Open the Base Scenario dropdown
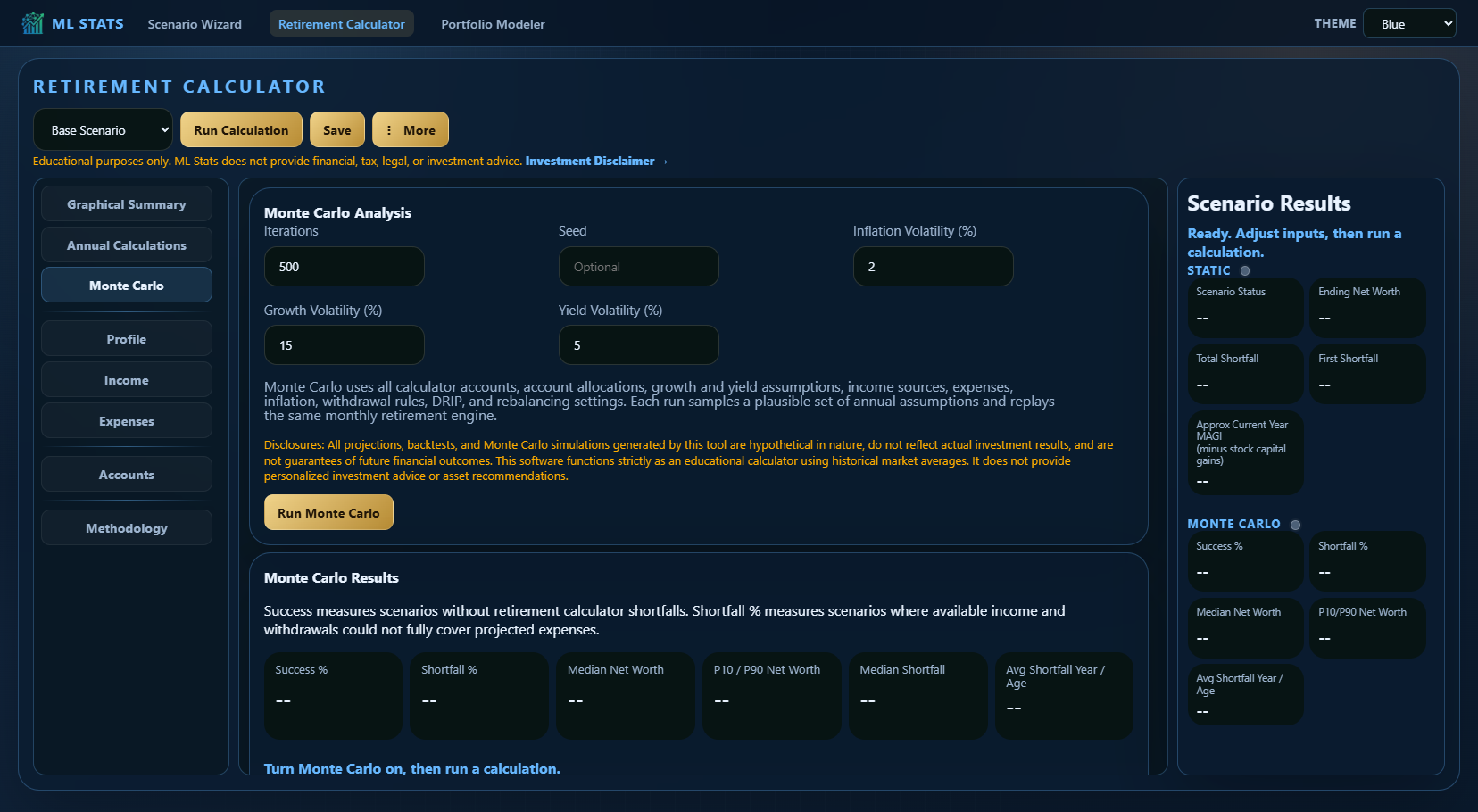Image resolution: width=1478 pixels, height=812 pixels. [x=103, y=130]
